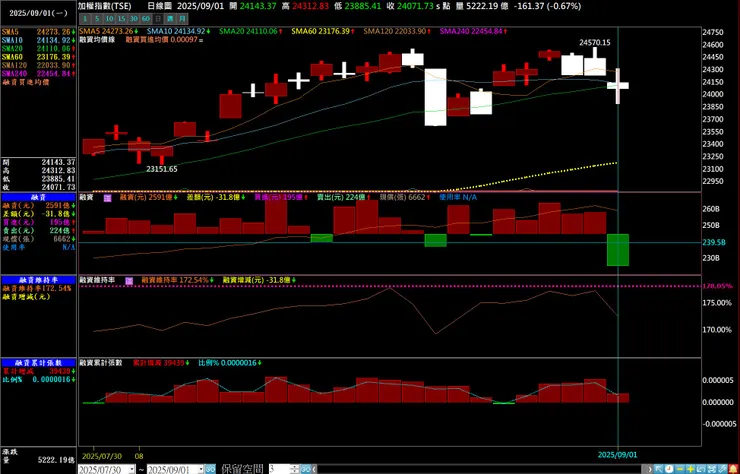Switch to the 15-minute timeframe
The image size is (740, 474).
[x=121, y=19]
